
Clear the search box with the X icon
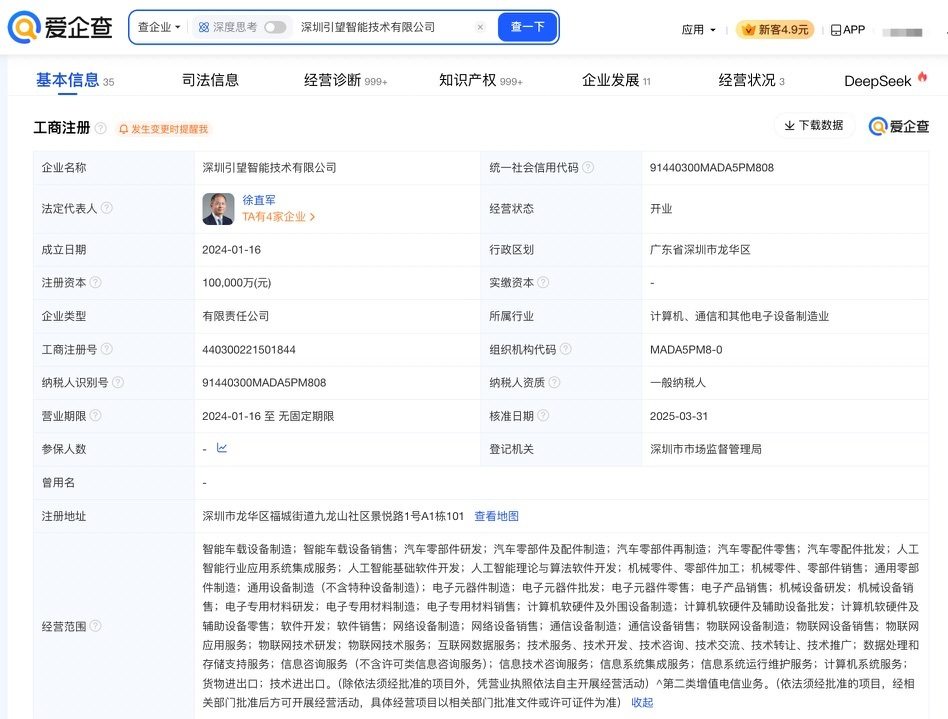tap(480, 27)
